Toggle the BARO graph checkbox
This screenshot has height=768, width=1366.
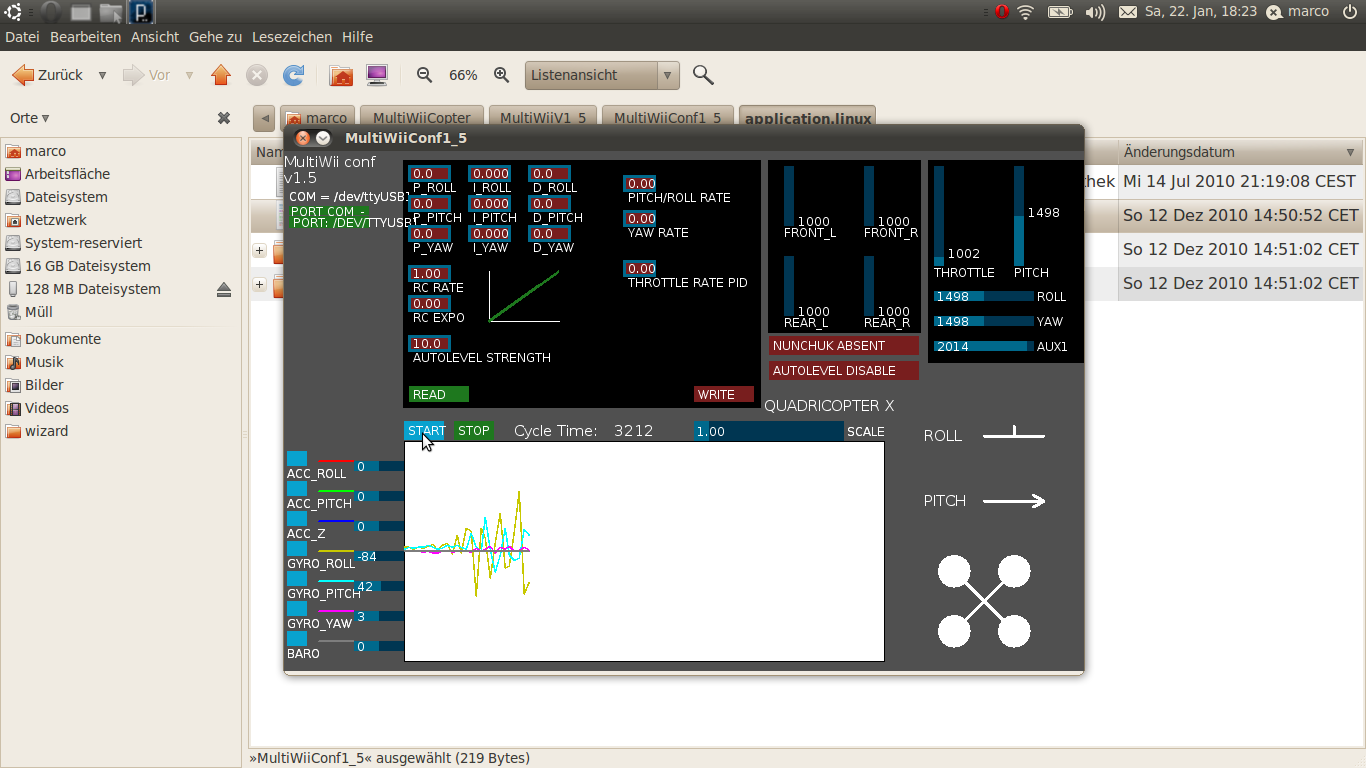click(x=297, y=639)
